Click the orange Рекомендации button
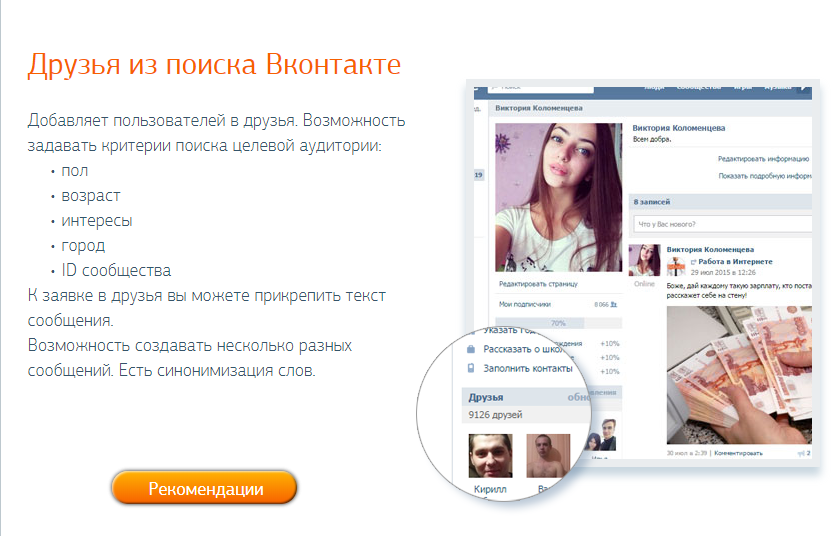Viewport: 840px width, 536px height. pyautogui.click(x=204, y=488)
